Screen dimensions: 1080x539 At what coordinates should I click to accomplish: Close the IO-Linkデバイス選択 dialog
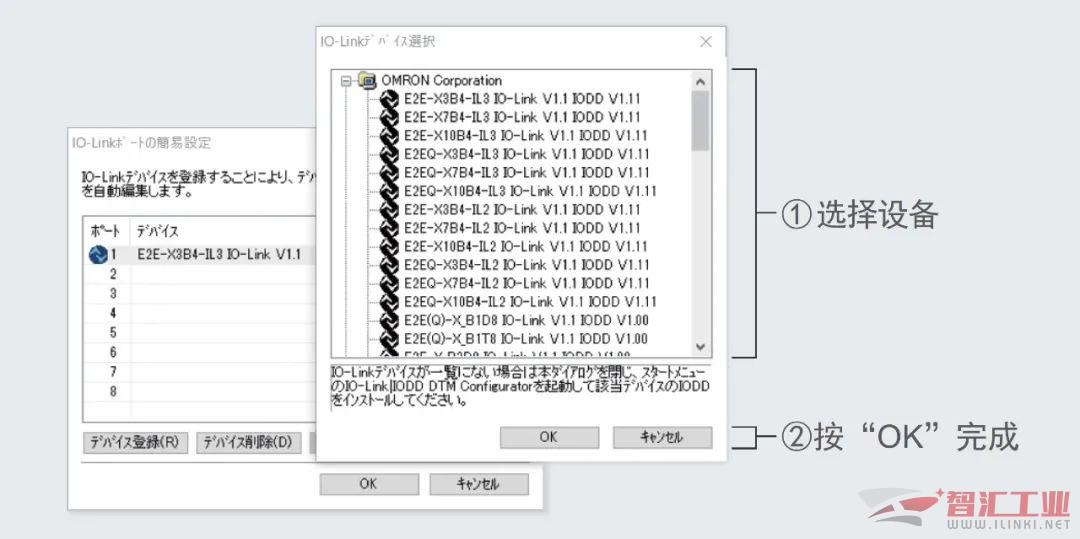point(705,42)
